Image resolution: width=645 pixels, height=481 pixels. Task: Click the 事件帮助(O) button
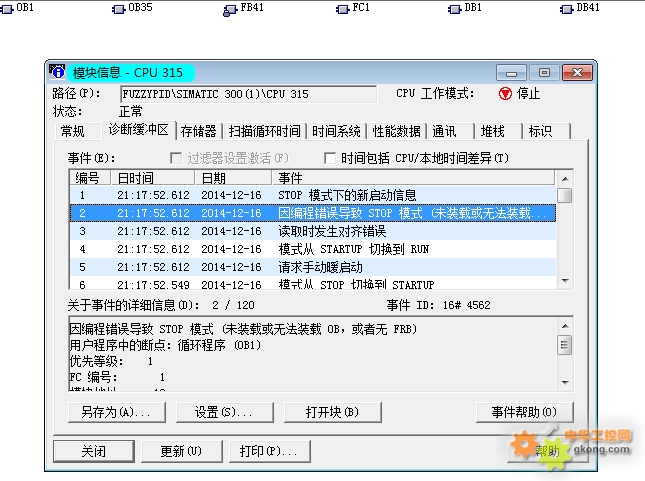click(x=524, y=412)
